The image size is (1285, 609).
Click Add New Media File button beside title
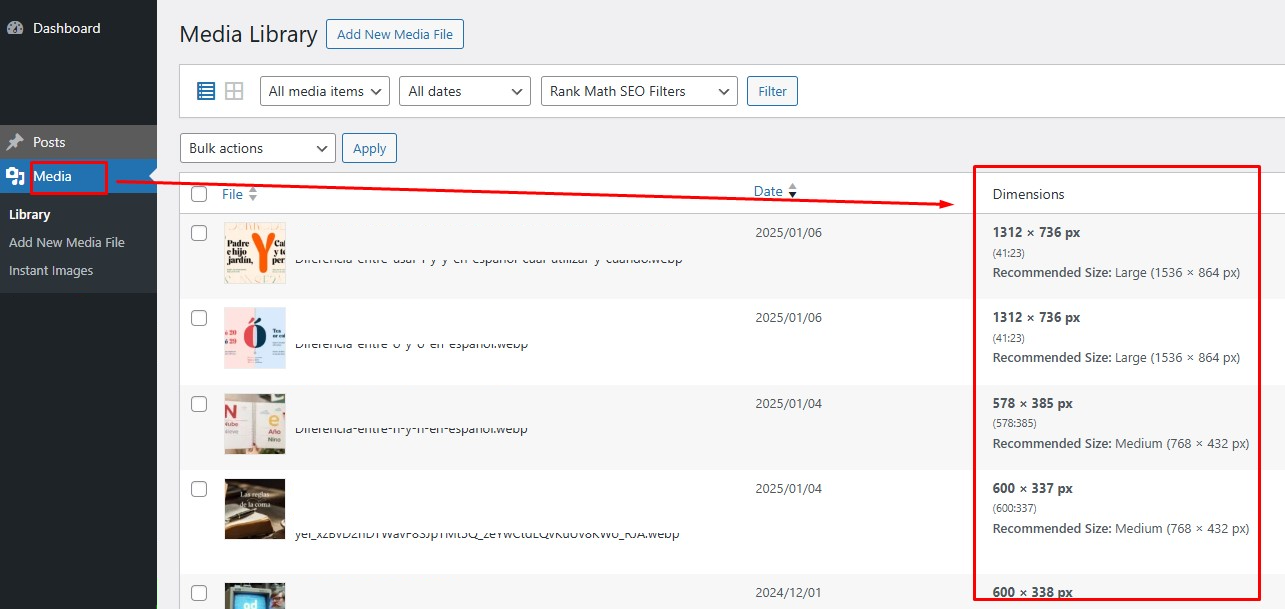click(x=395, y=34)
